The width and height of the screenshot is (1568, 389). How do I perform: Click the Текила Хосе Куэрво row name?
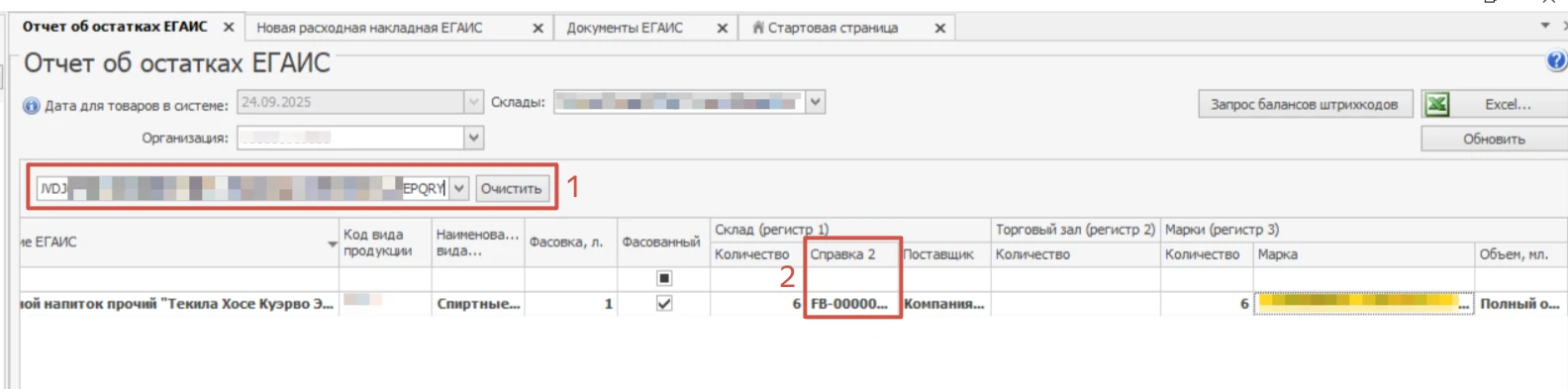(178, 304)
